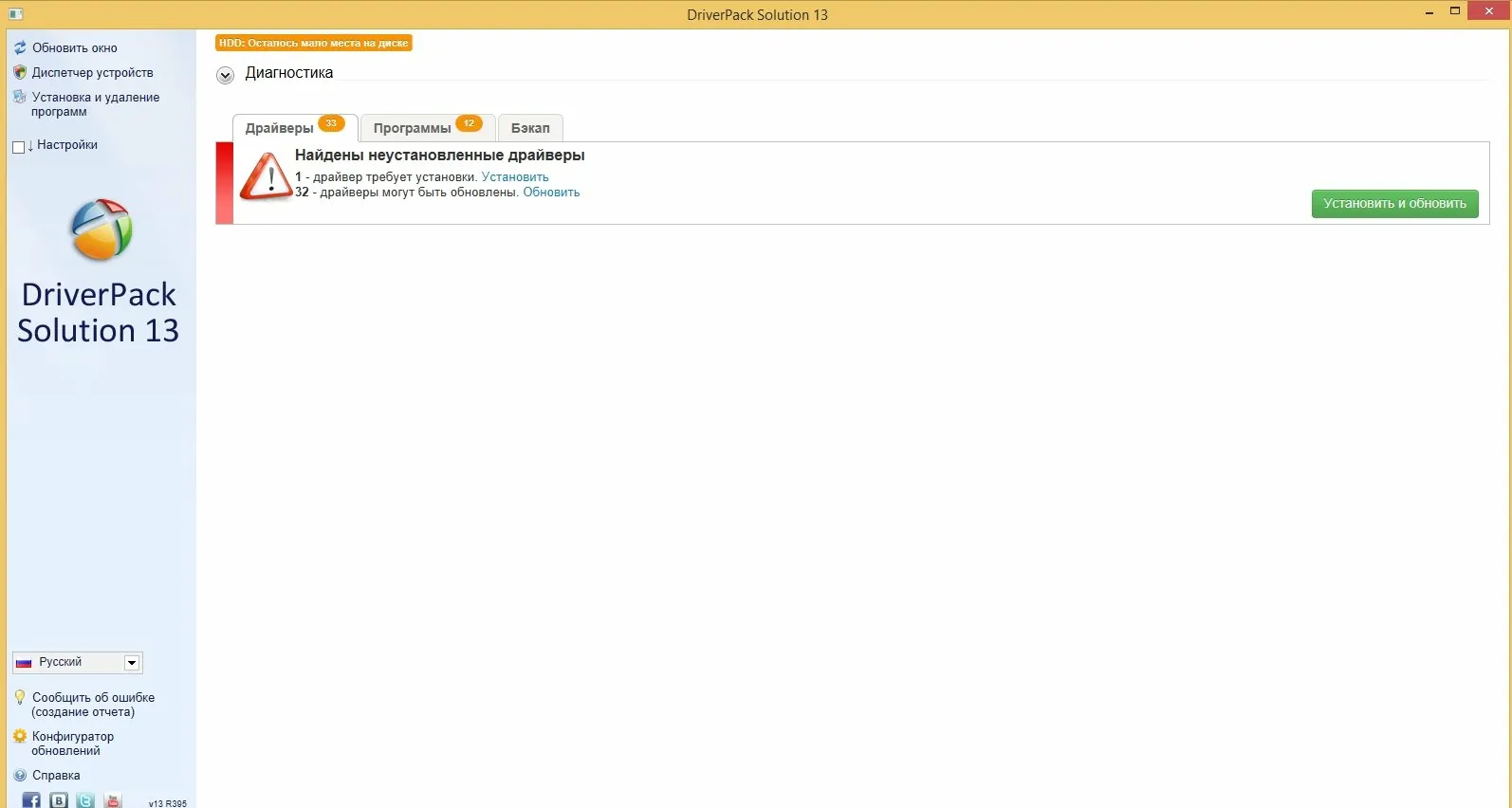1512x808 pixels.
Task: Open Диспетчер устройств from the sidebar
Action: click(x=92, y=72)
